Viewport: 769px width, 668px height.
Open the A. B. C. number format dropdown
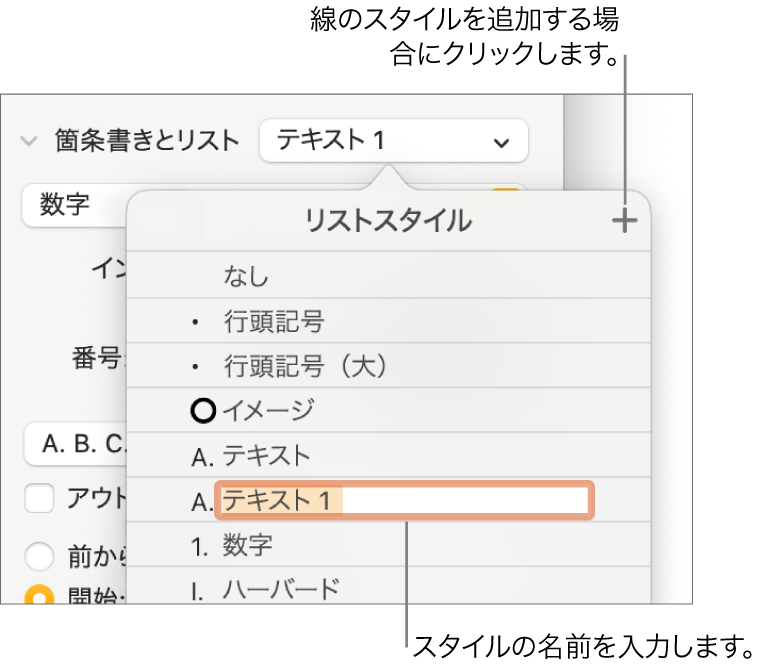[x=75, y=444]
